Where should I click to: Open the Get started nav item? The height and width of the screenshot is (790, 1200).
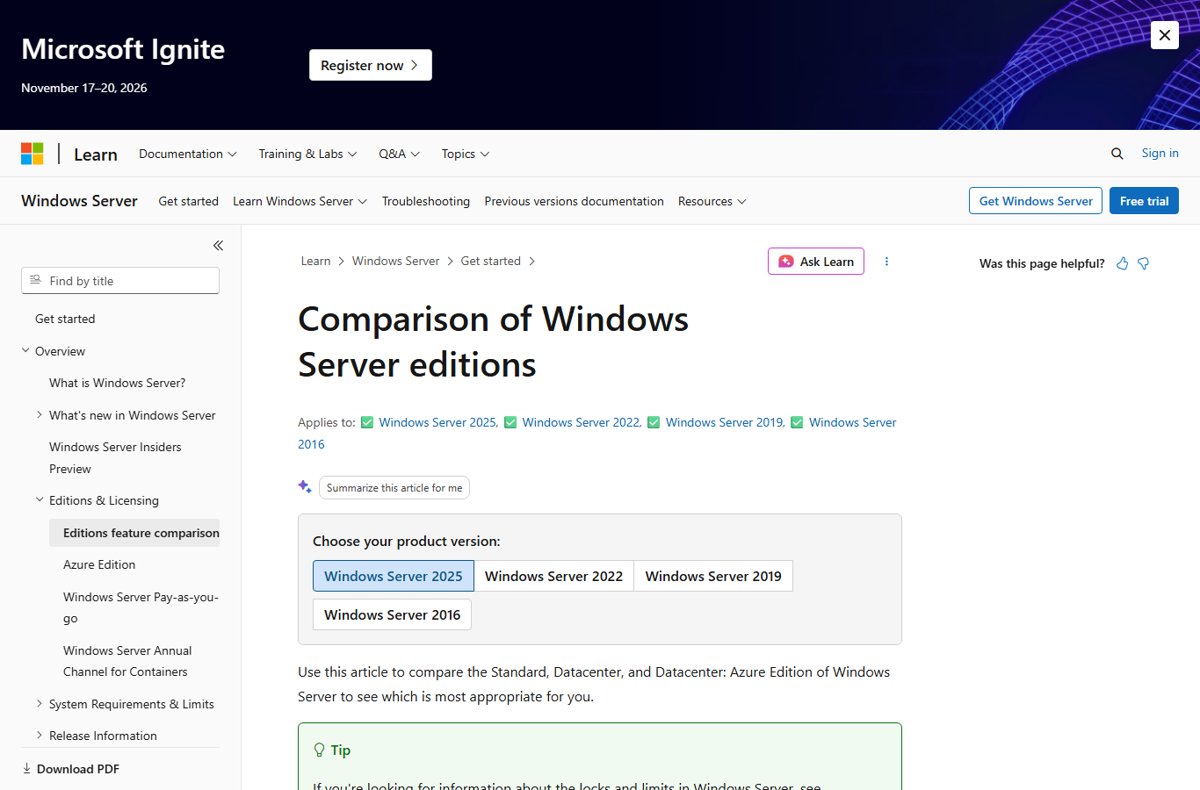(x=188, y=201)
